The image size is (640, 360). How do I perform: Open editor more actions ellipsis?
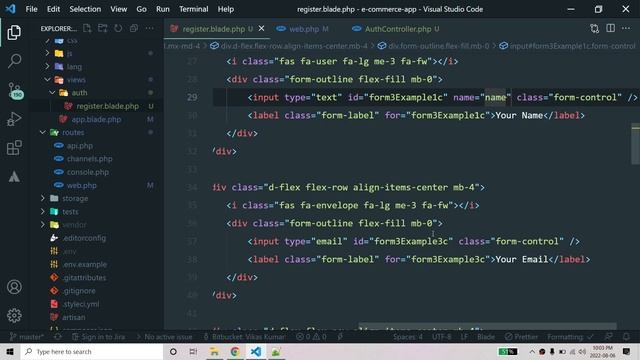pyautogui.click(x=626, y=28)
